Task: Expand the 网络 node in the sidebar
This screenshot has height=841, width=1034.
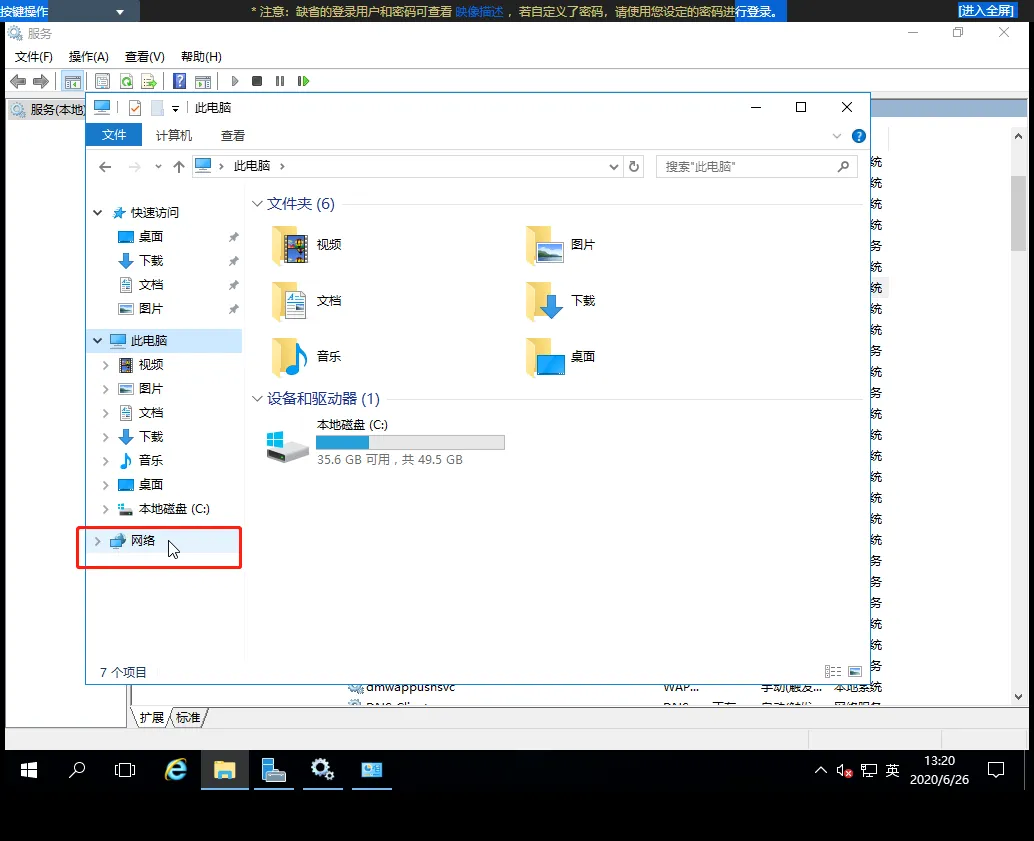Action: (96, 540)
